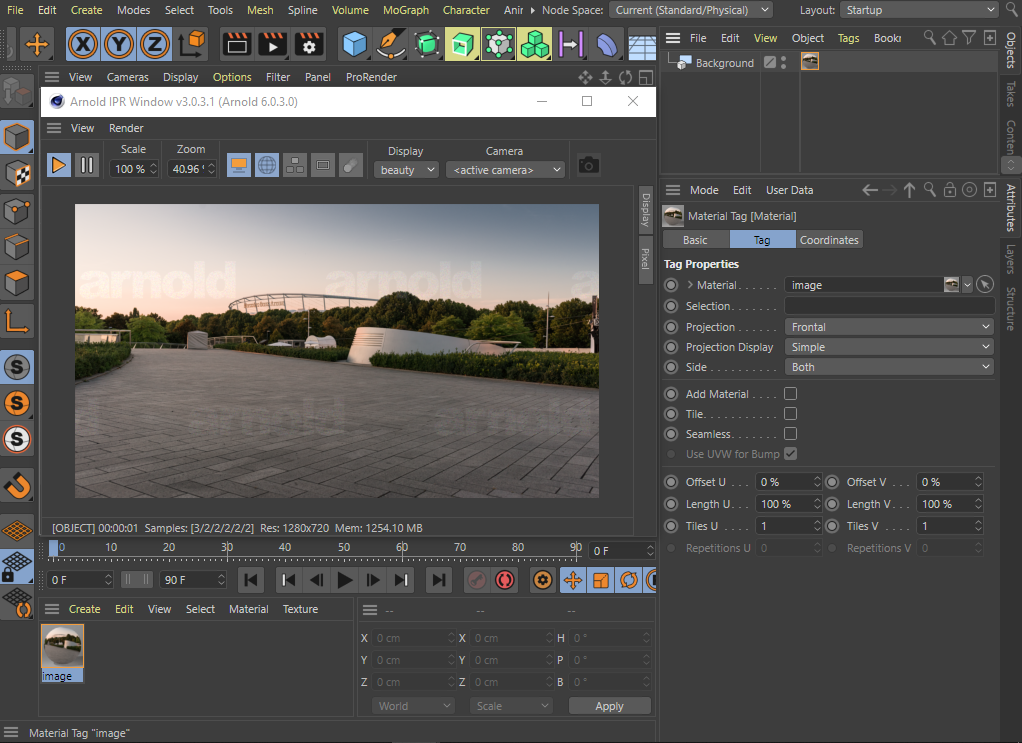1022x743 pixels.
Task: Open the Render menu in Arnold IPR window
Action: [126, 128]
